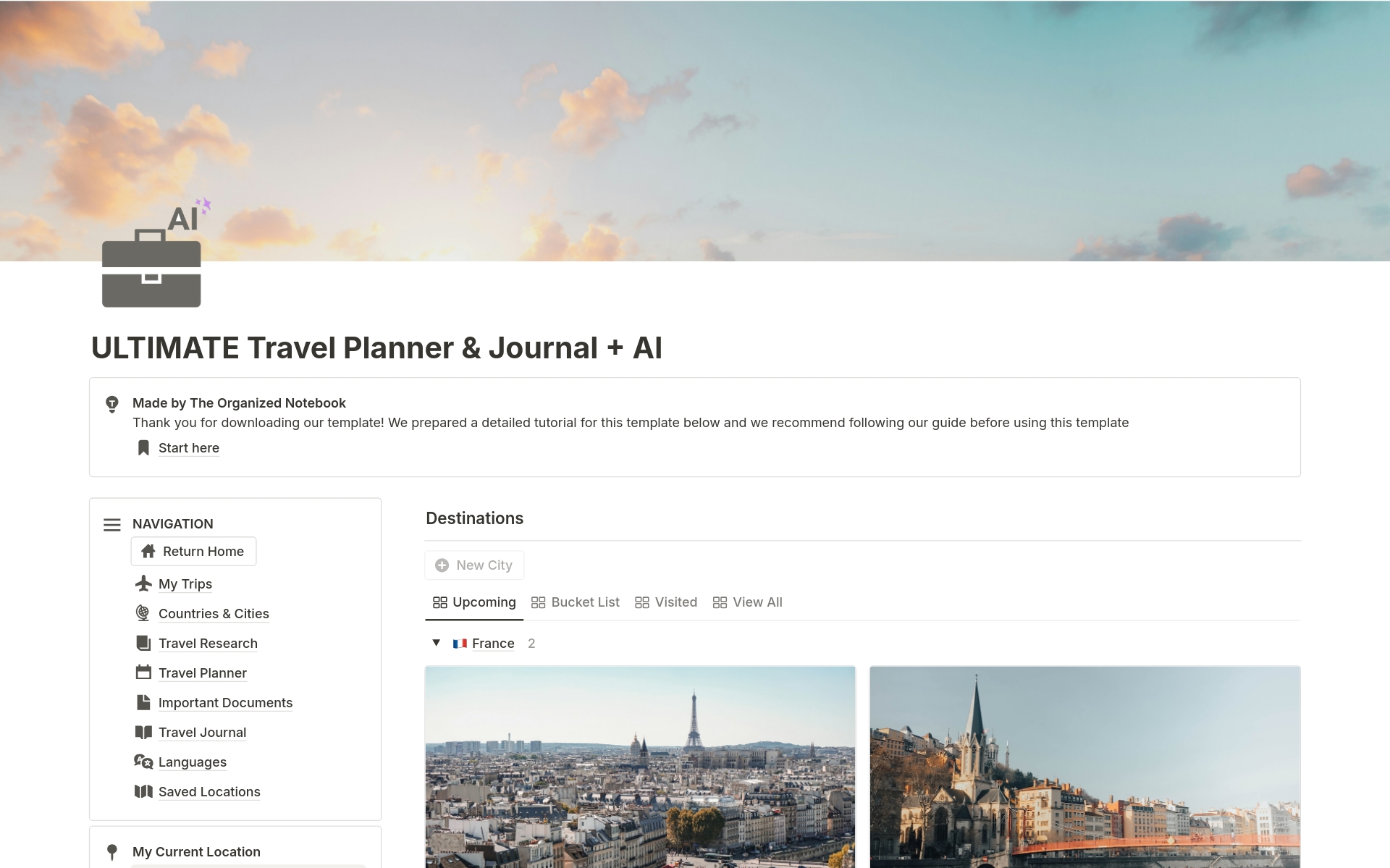The width and height of the screenshot is (1390, 868).
Task: Switch to the Bucket List tab
Action: pos(576,602)
